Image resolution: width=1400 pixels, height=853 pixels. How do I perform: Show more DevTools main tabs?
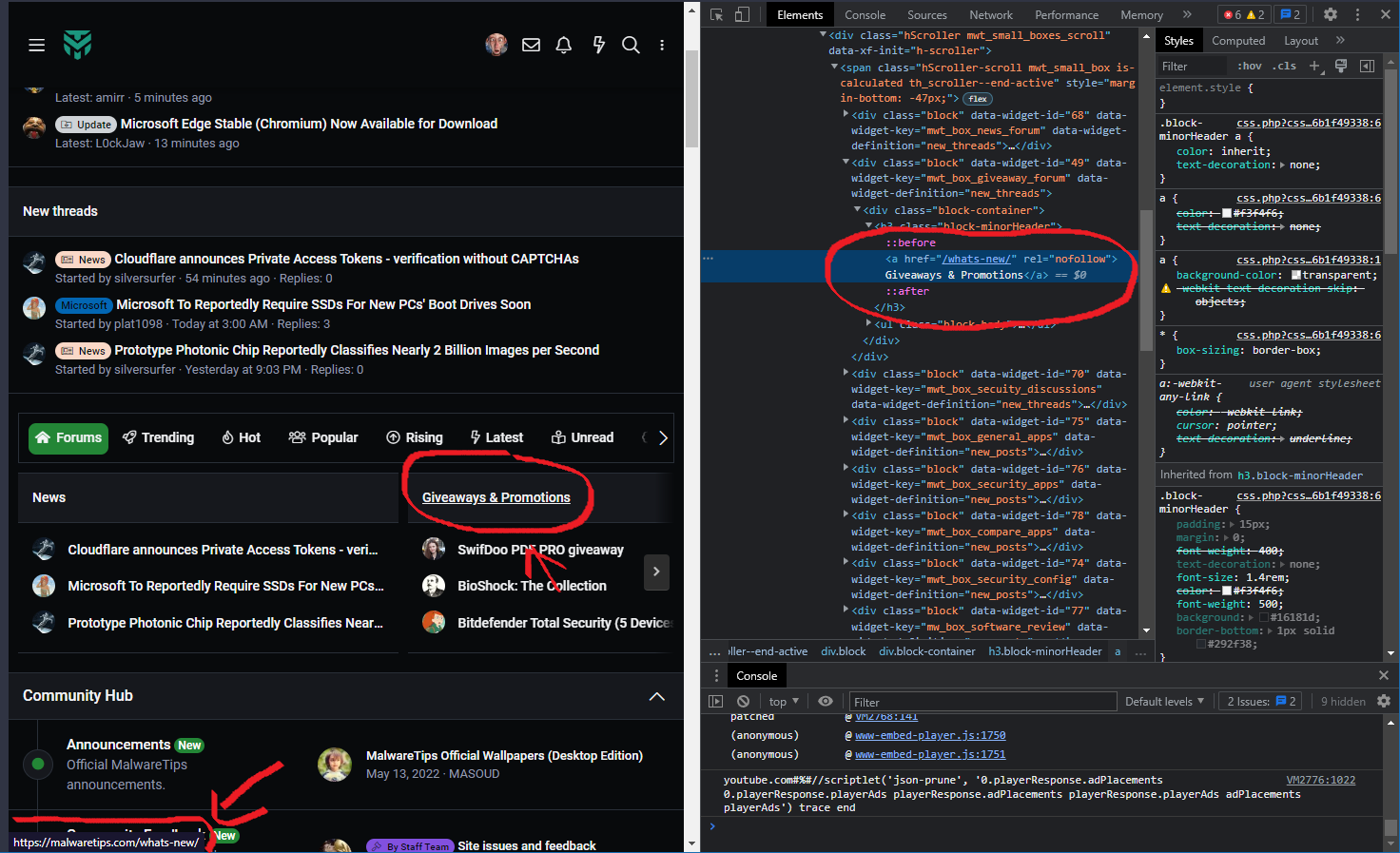(1187, 14)
